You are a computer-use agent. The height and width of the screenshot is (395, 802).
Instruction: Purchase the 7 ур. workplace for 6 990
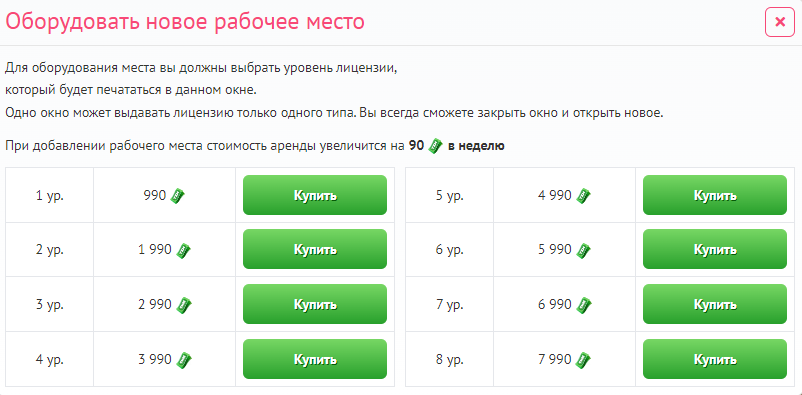pyautogui.click(x=715, y=304)
